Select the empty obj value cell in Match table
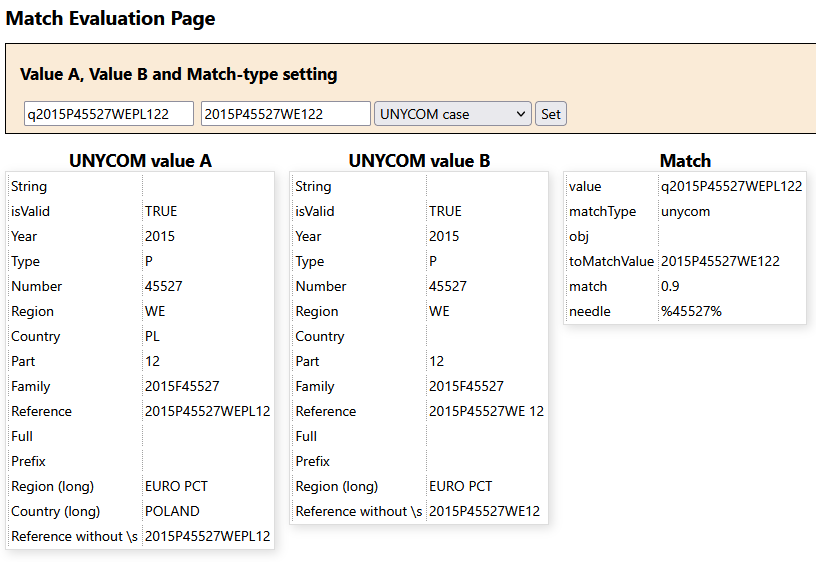Screen dimensions: 816x562 click(730, 236)
